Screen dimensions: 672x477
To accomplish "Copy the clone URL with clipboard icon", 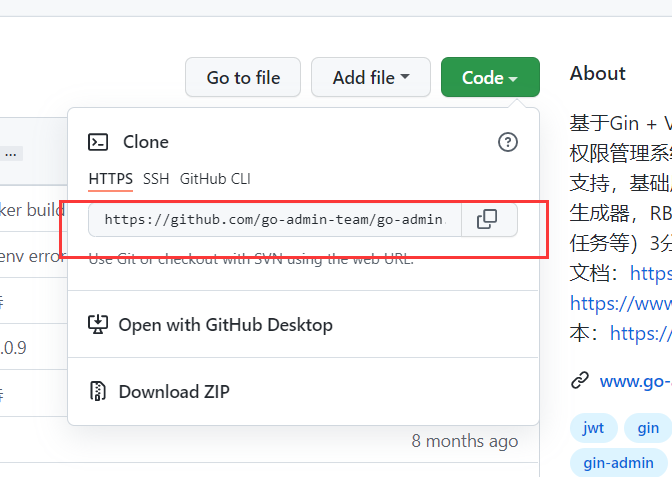I will 489,219.
